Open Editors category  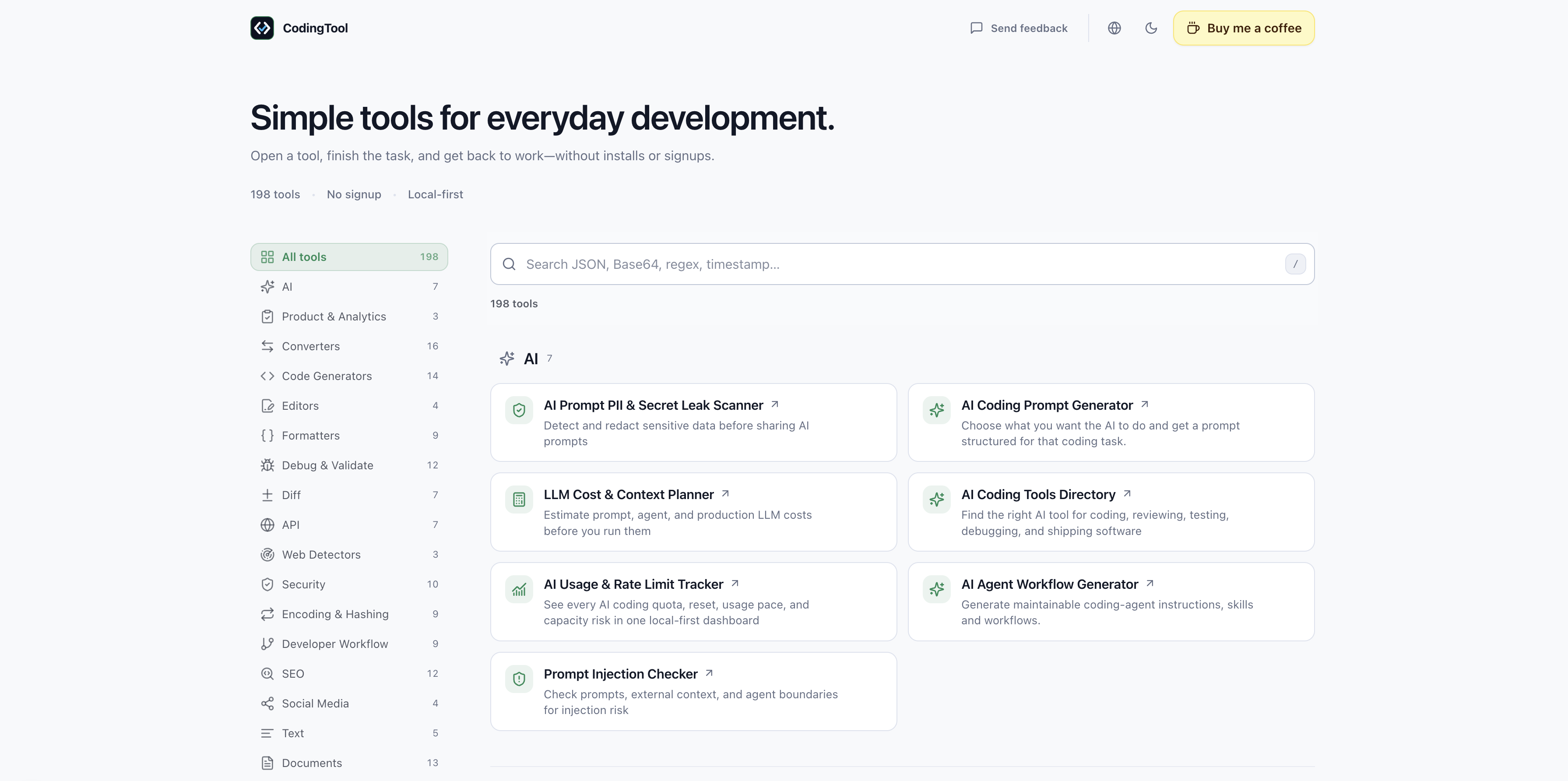point(349,406)
